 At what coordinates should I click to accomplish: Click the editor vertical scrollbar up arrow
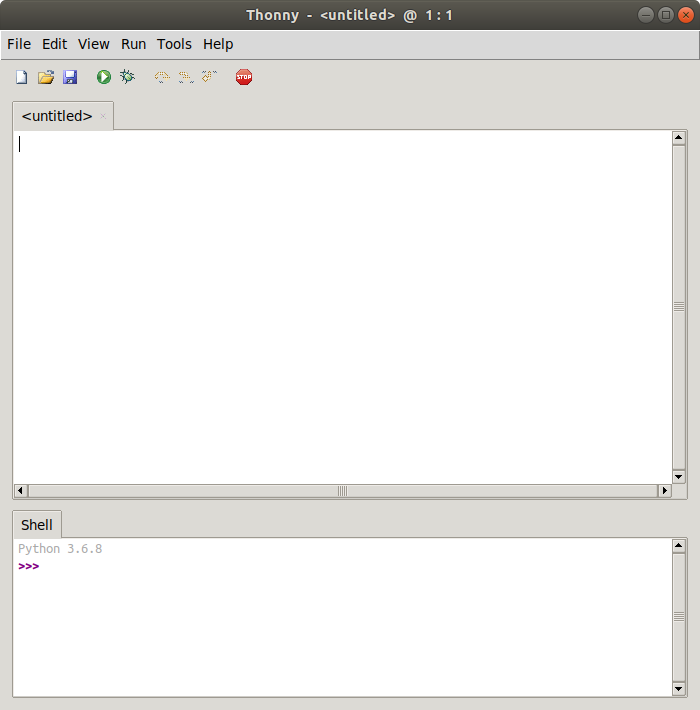click(x=678, y=137)
